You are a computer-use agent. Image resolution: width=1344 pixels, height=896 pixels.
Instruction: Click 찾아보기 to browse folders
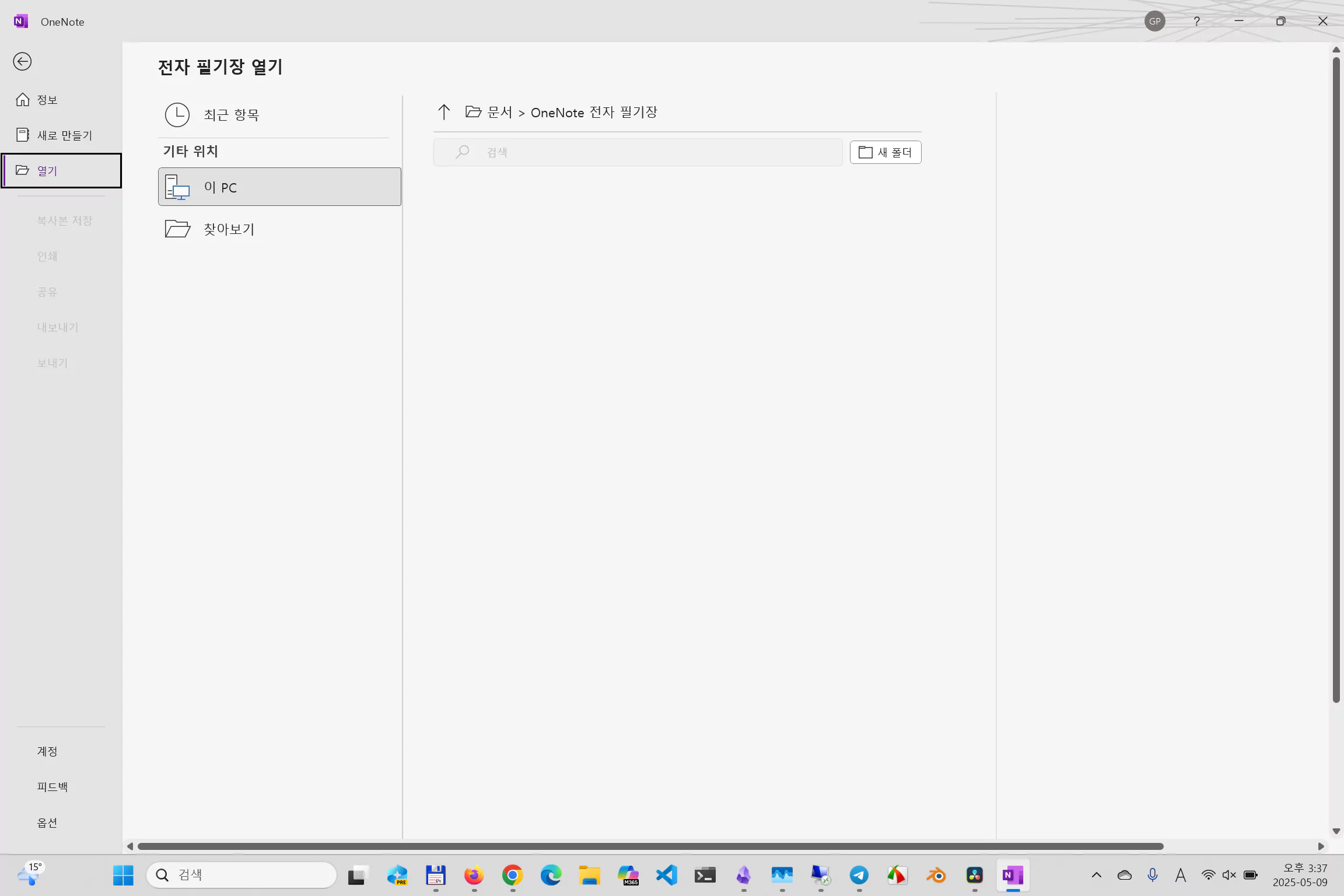point(279,229)
